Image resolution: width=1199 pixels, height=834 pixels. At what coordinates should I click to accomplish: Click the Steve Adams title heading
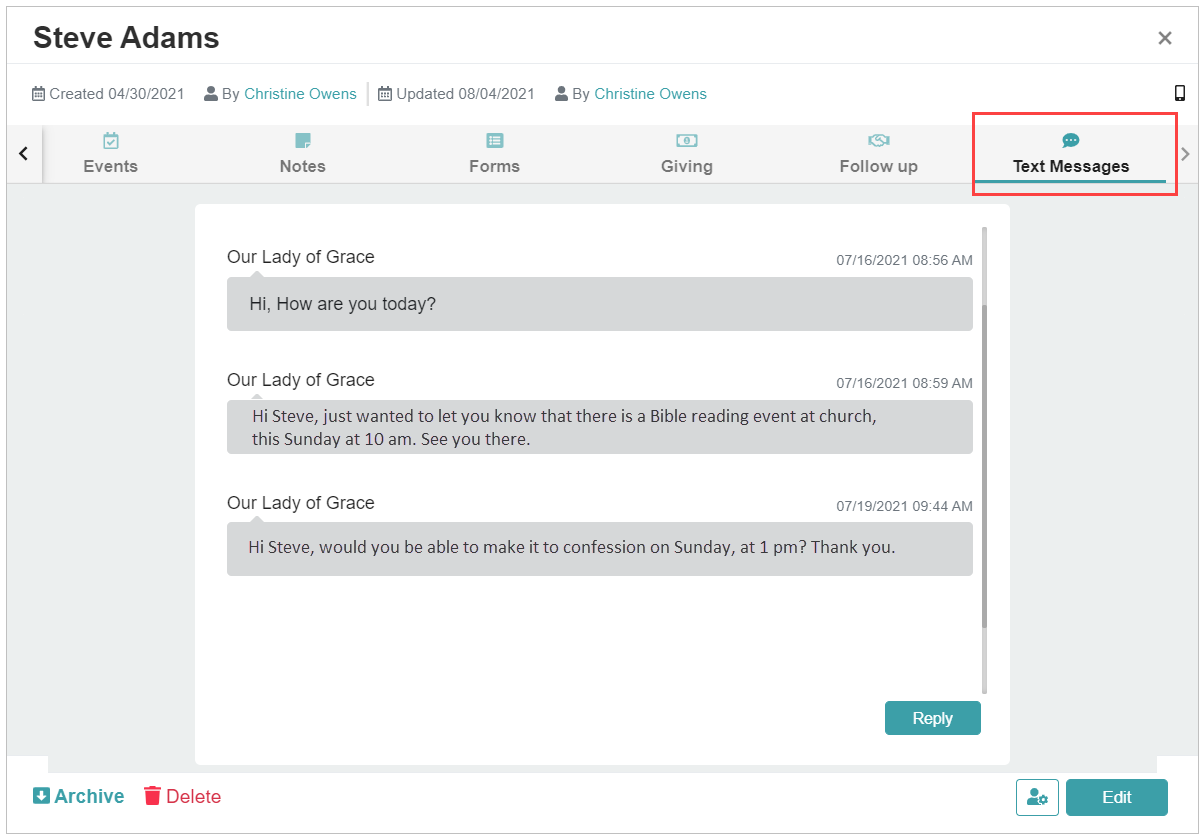click(126, 37)
